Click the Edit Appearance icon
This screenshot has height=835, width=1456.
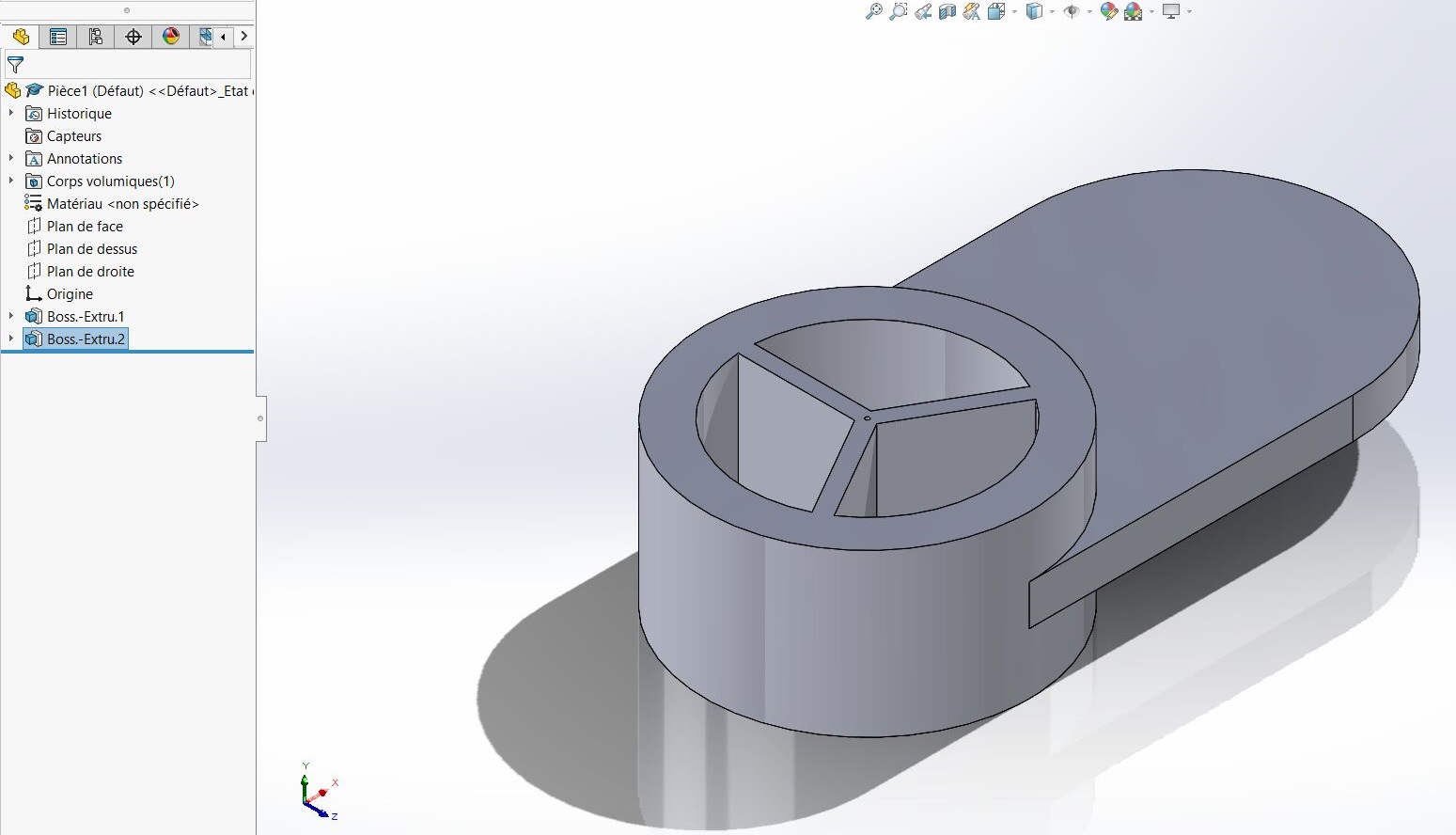click(1109, 11)
